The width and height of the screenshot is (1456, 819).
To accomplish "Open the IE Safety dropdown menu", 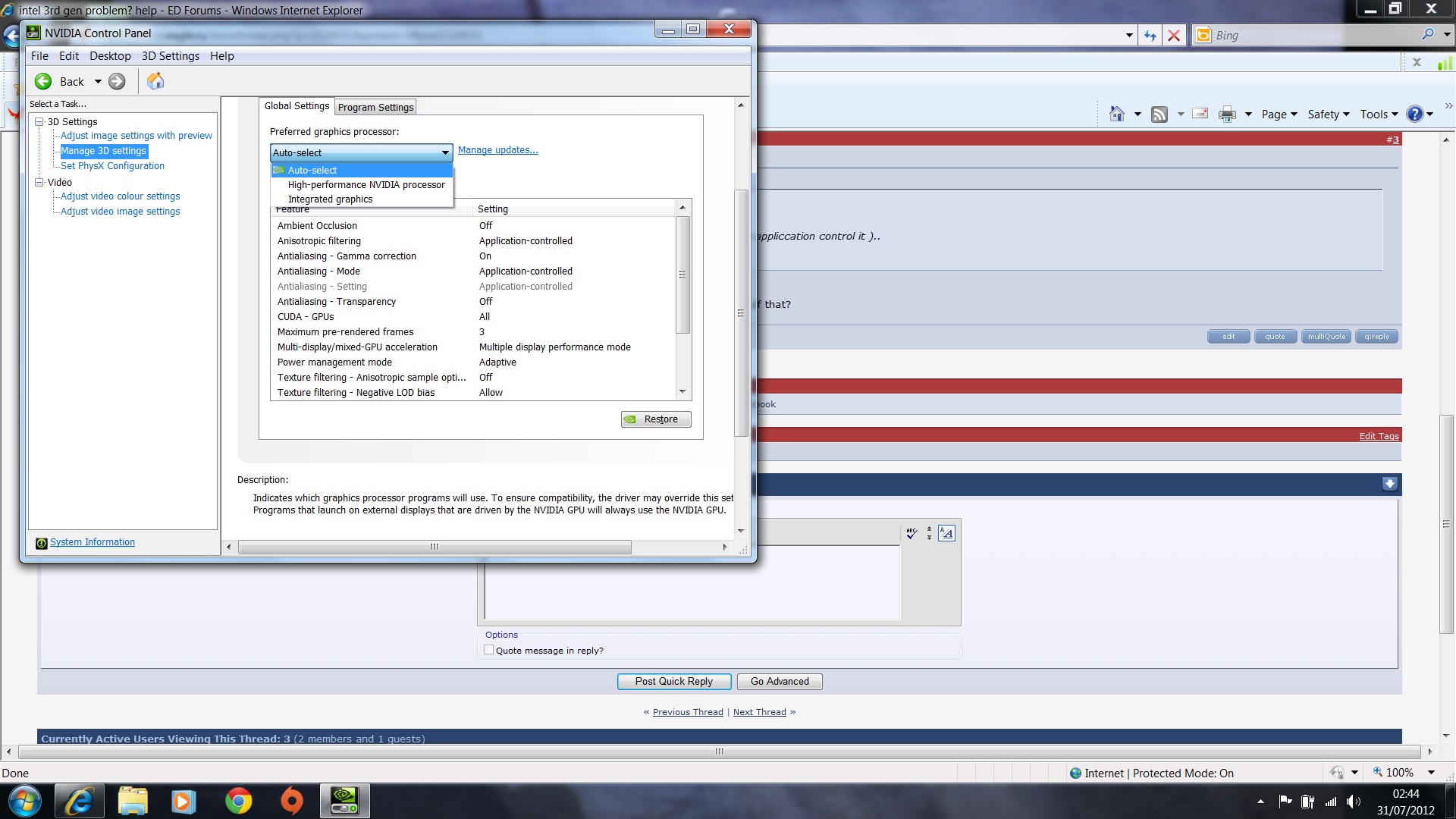I will (1329, 114).
